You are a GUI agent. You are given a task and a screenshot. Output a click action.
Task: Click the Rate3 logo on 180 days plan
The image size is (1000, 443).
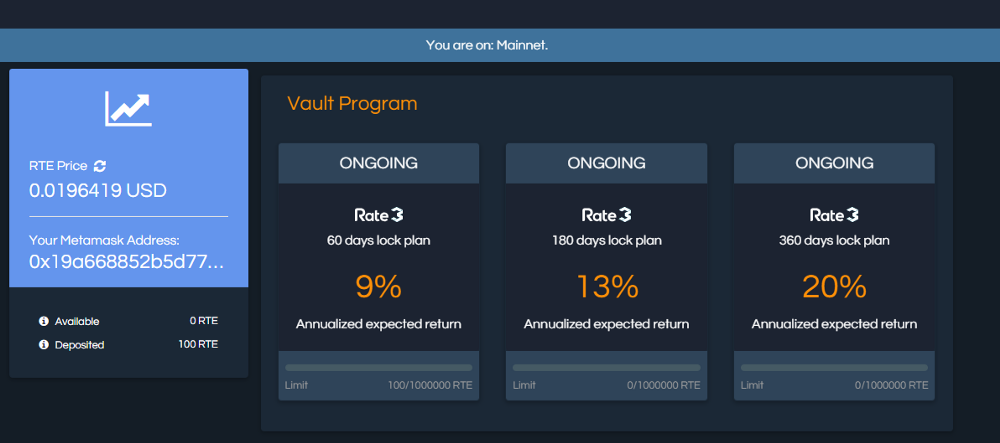click(x=606, y=215)
